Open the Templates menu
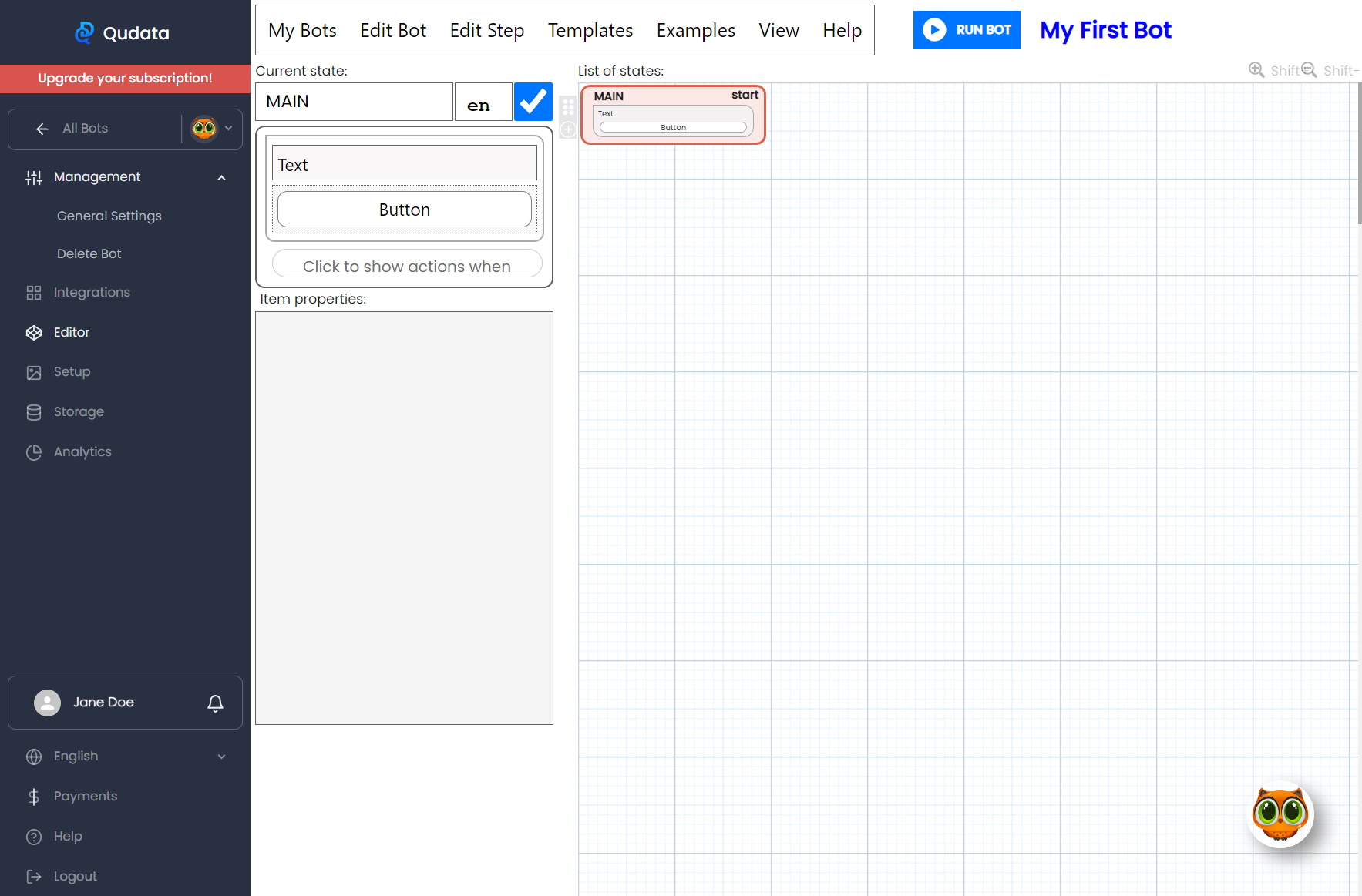Image resolution: width=1362 pixels, height=896 pixels. point(590,30)
